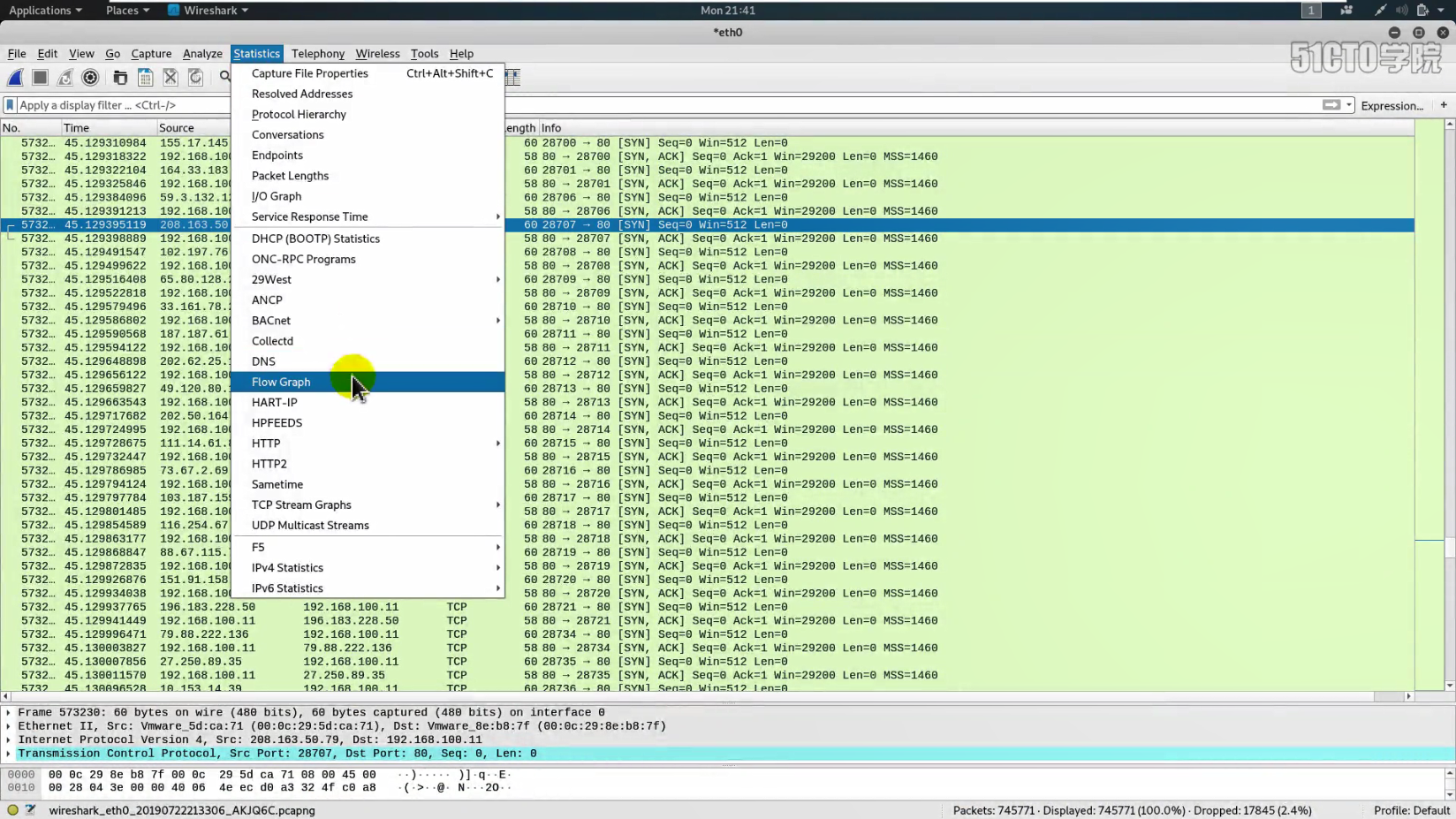Open the Telephony menu
The width and height of the screenshot is (1456, 819).
(x=318, y=54)
